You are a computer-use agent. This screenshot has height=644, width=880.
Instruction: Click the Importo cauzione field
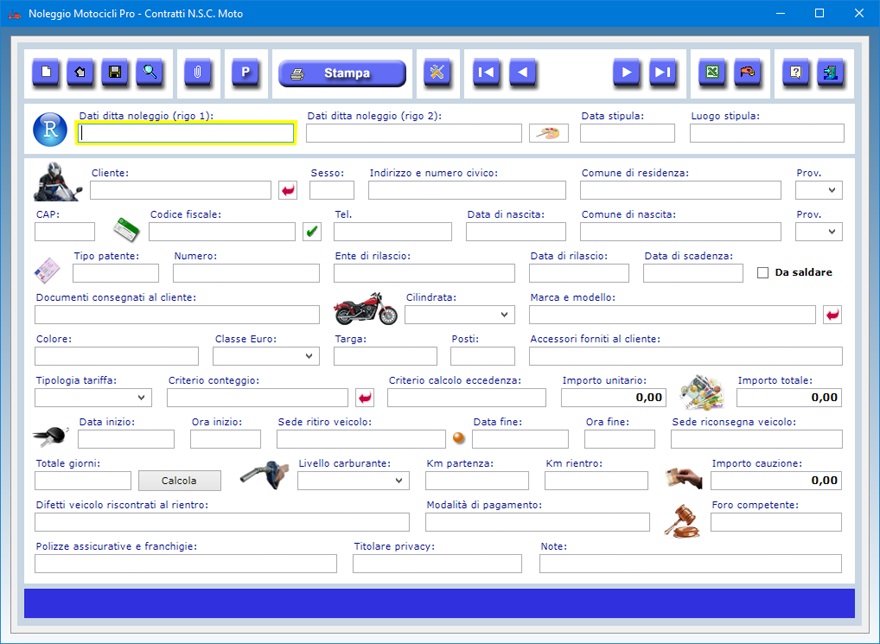[x=776, y=481]
